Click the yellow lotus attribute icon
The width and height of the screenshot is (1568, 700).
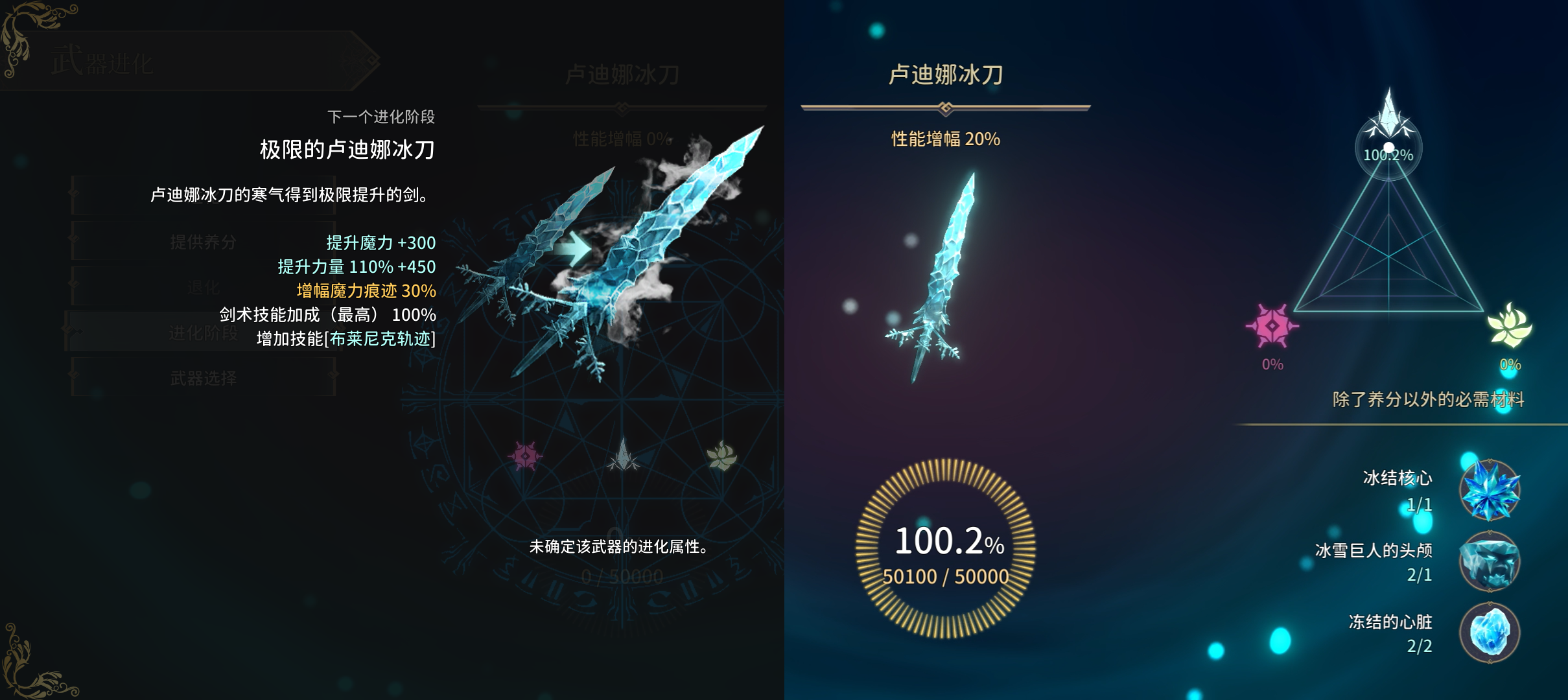[x=1510, y=325]
